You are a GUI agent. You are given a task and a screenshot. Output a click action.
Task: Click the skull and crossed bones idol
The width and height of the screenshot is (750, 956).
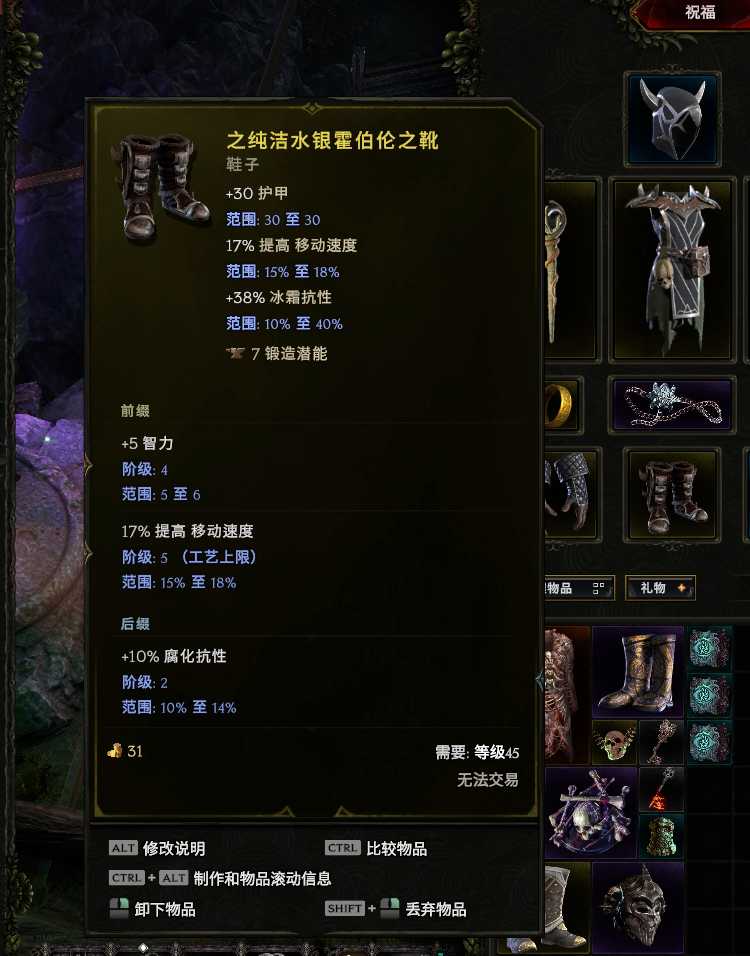click(x=591, y=813)
